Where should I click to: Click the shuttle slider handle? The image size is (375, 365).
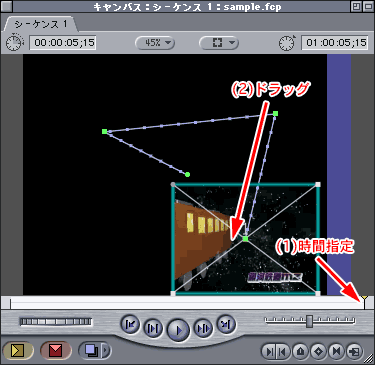310,321
